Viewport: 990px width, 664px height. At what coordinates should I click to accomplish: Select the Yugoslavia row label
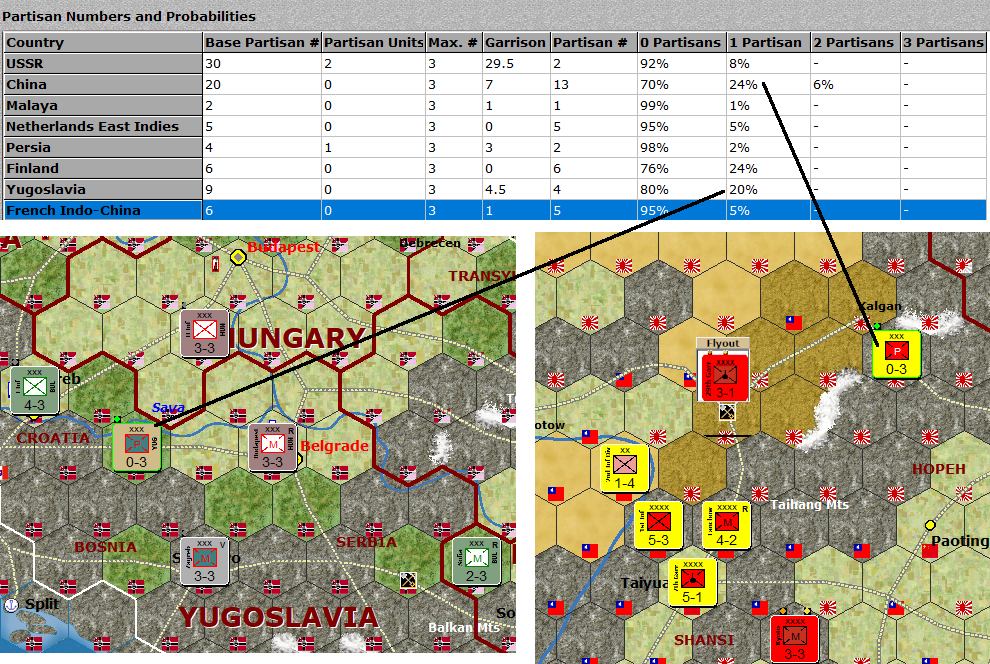click(x=103, y=189)
